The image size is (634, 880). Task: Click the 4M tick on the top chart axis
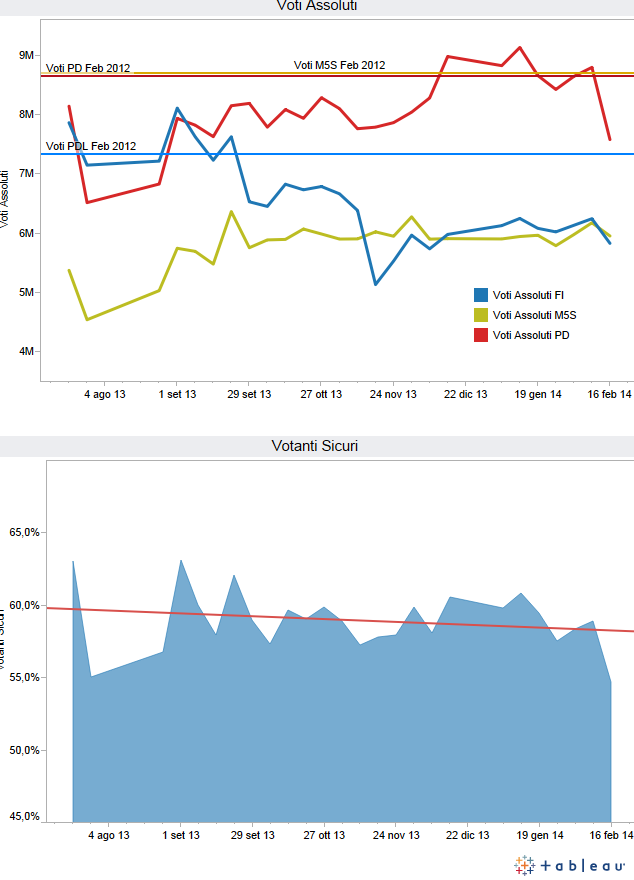[26, 352]
